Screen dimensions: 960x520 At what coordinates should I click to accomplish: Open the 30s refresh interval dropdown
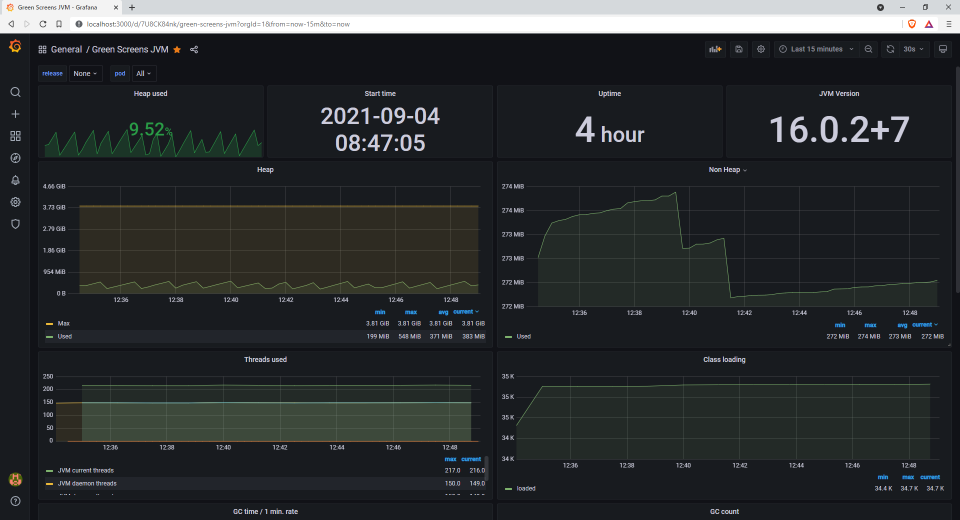913,49
